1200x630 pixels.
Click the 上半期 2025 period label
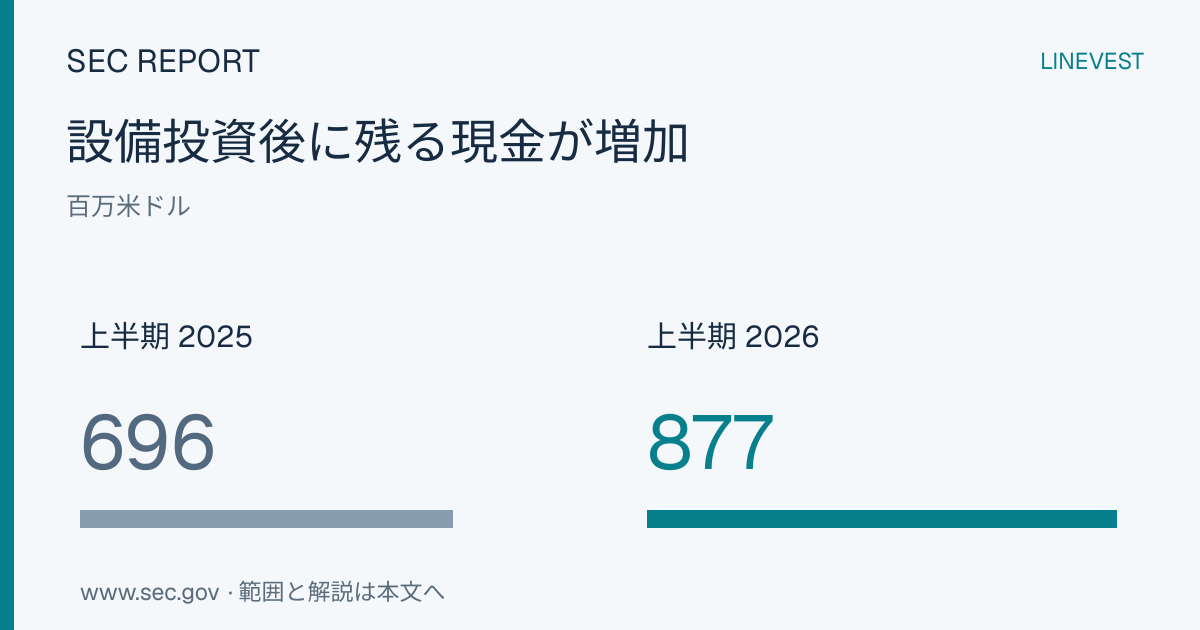click(166, 337)
